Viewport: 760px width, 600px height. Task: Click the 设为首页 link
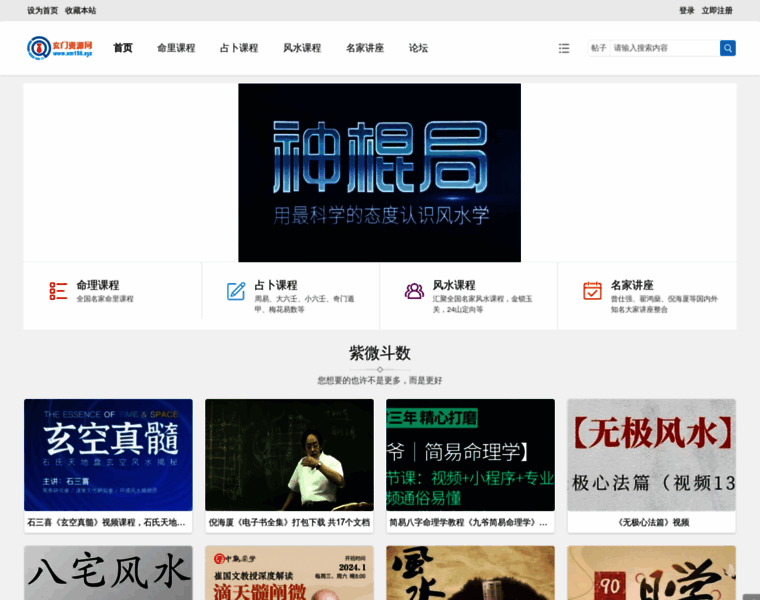42,10
